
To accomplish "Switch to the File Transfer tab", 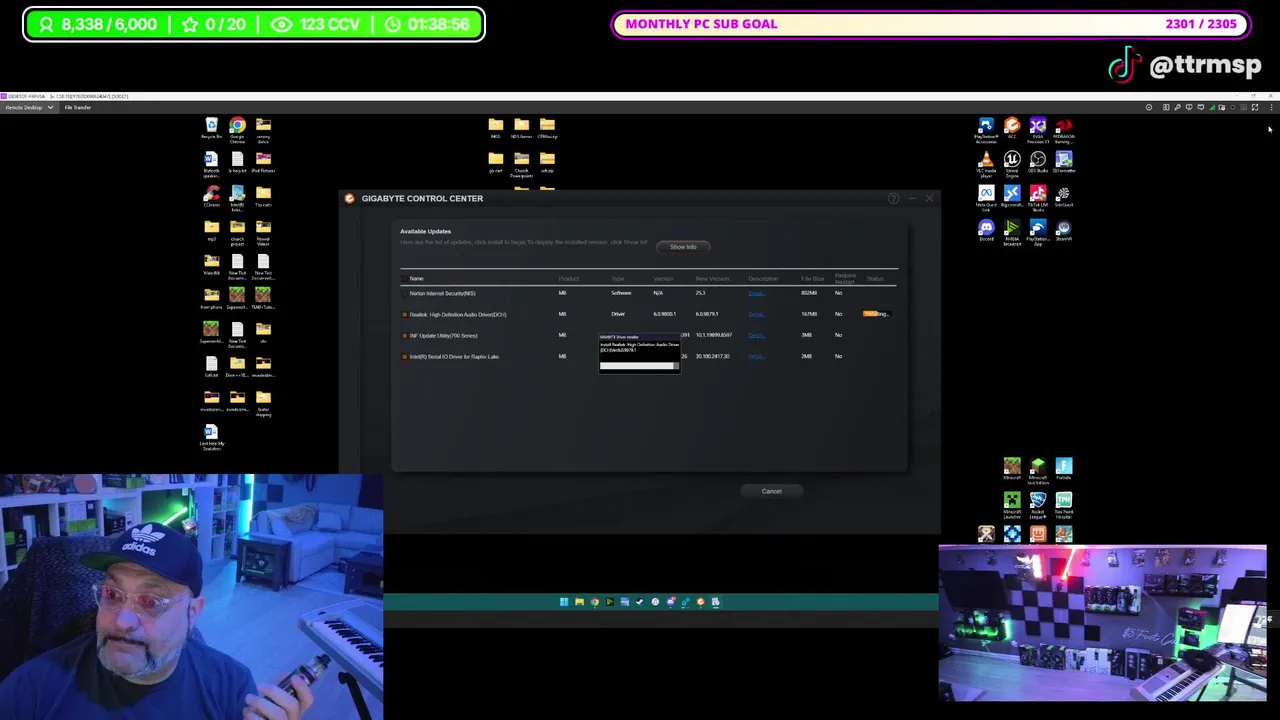I will pos(78,107).
